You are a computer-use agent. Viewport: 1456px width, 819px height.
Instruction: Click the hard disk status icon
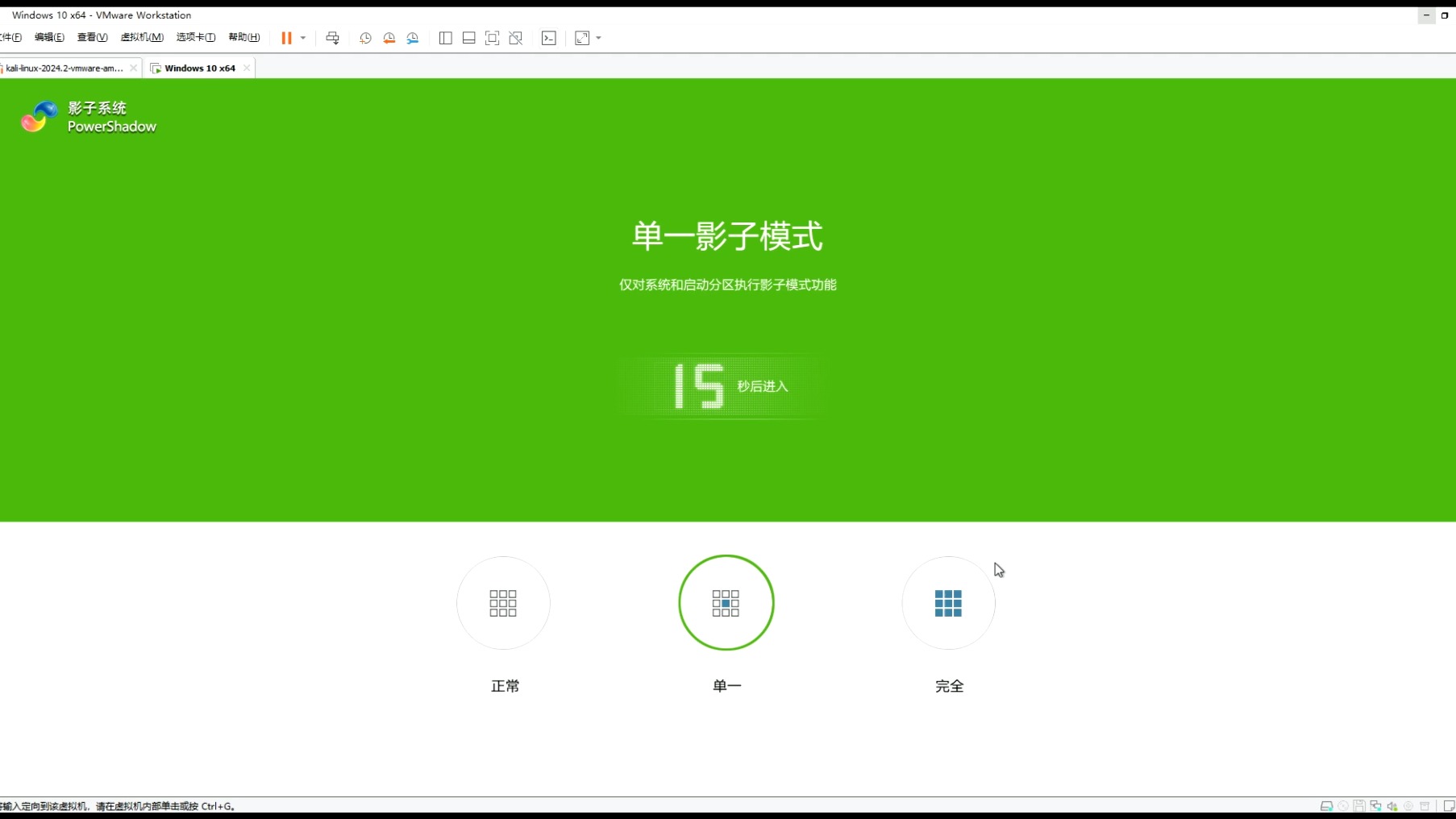tap(1326, 806)
